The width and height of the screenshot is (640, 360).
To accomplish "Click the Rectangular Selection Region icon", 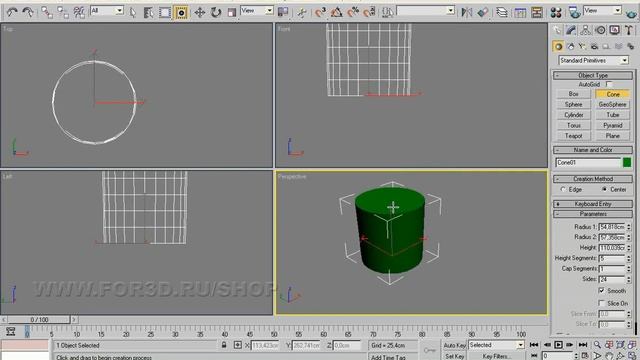I will pyautogui.click(x=165, y=12).
